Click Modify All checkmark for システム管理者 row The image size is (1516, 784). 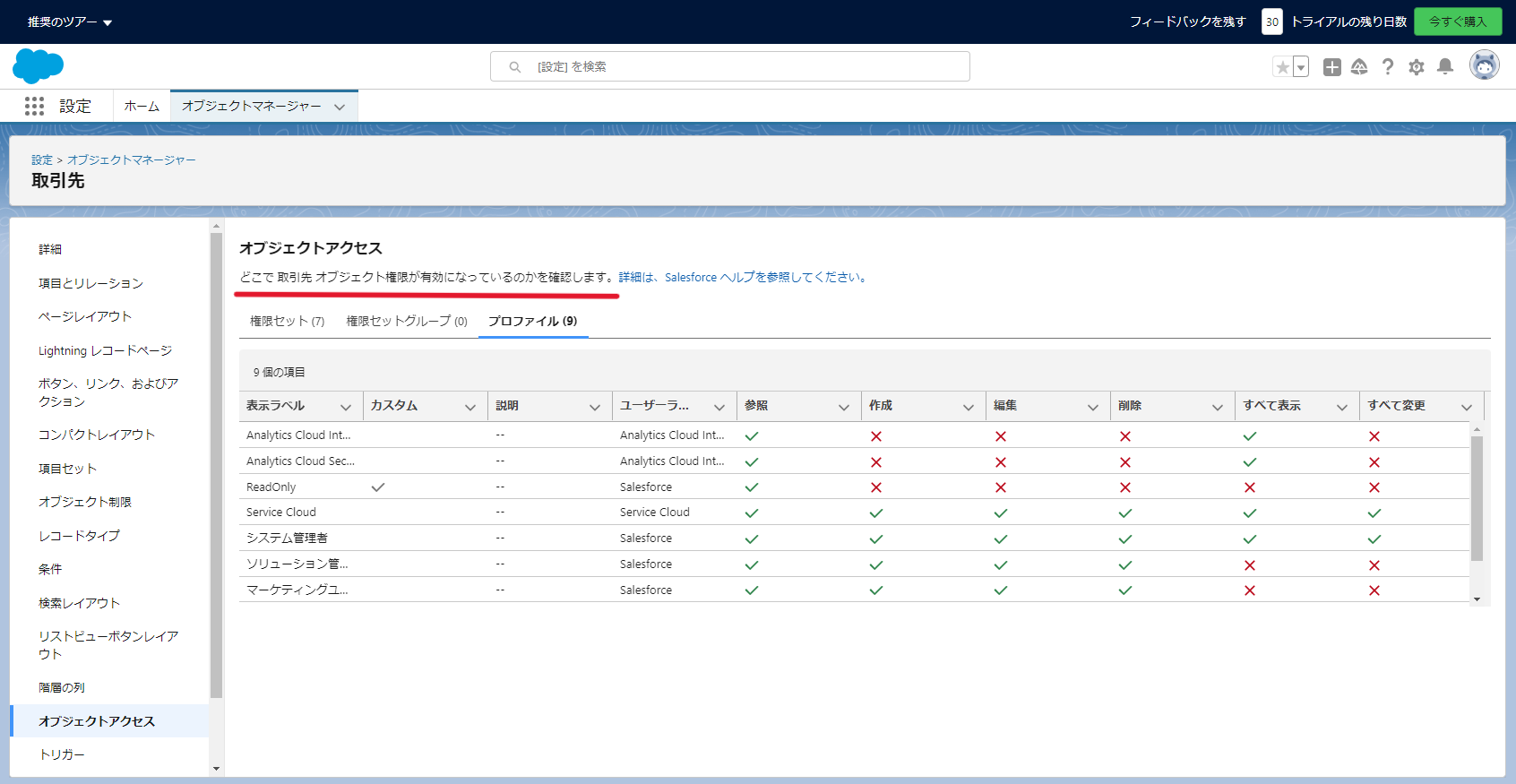coord(1374,539)
